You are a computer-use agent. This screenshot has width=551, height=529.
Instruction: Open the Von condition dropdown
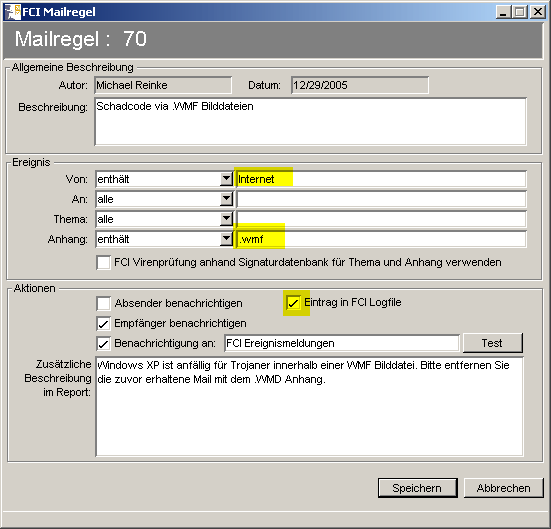pos(226,179)
